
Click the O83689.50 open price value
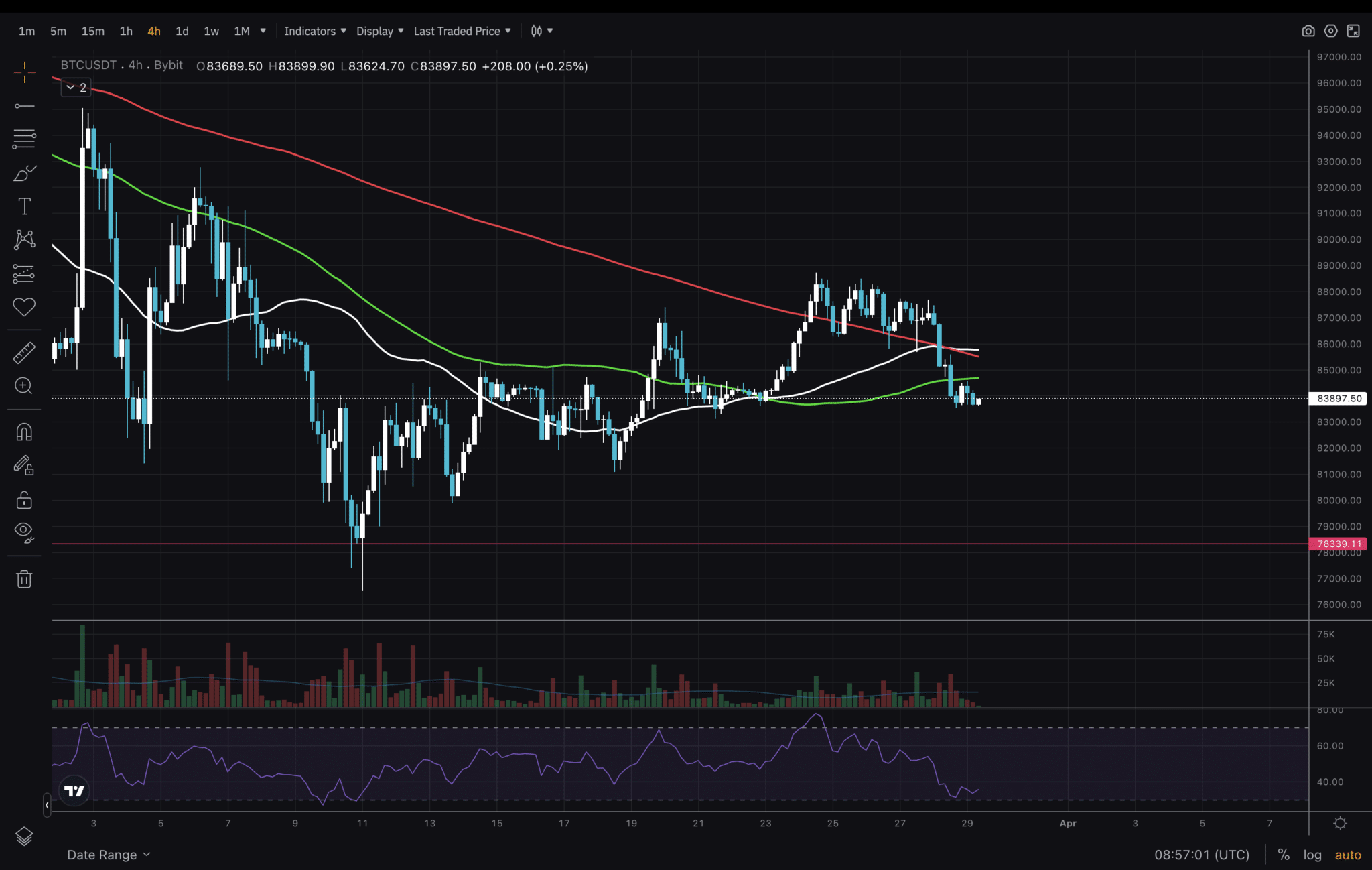point(229,66)
